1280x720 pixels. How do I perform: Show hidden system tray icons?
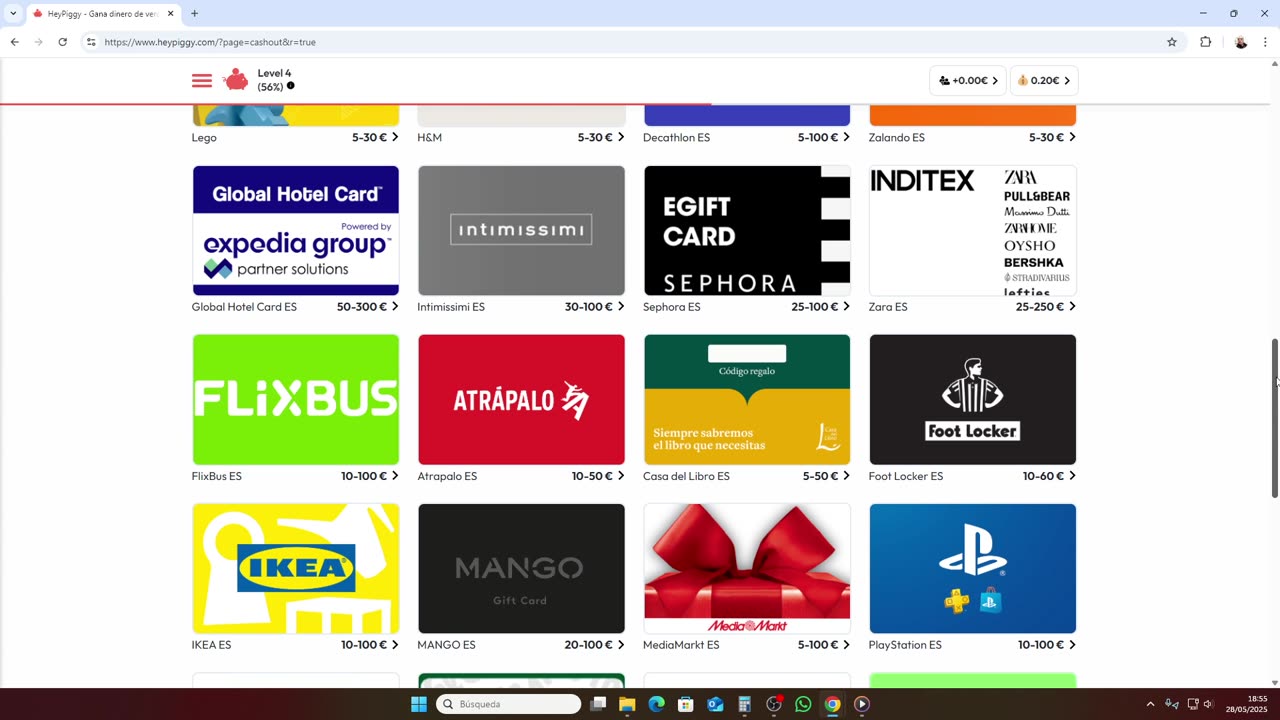1150,704
